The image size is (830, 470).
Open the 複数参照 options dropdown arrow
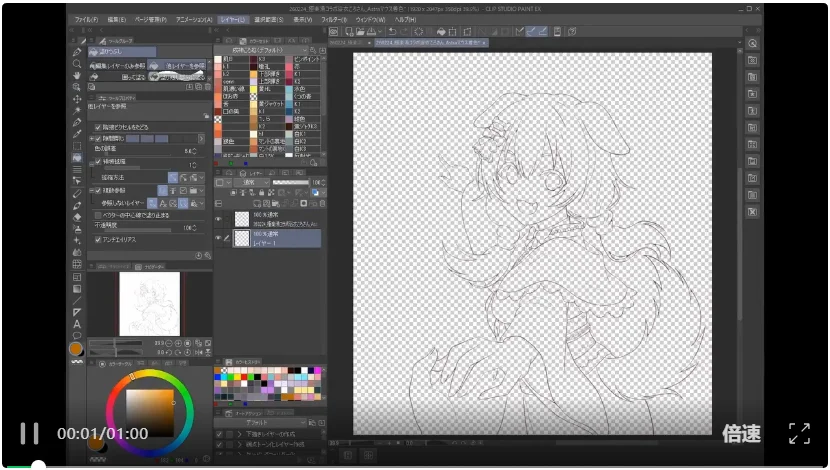[202, 191]
